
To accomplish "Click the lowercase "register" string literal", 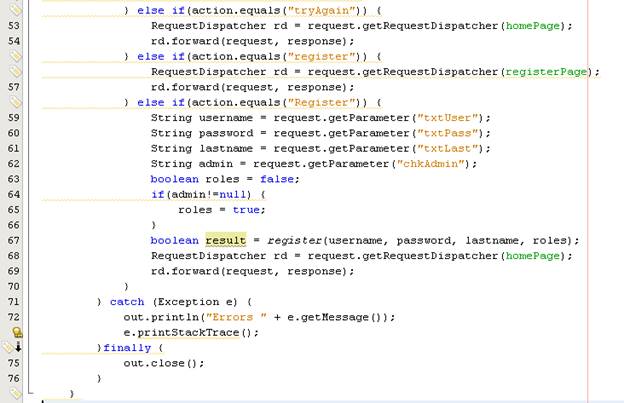I will point(321,57).
